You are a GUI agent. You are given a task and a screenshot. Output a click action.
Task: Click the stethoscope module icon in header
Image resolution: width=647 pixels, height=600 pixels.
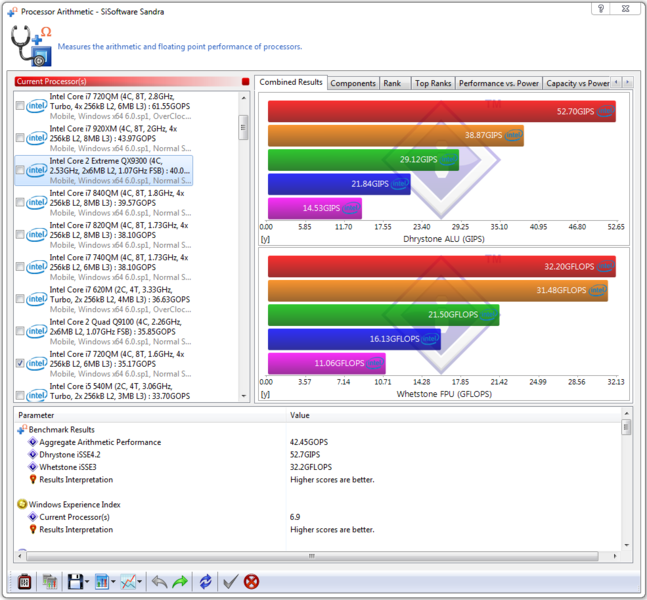pos(31,46)
